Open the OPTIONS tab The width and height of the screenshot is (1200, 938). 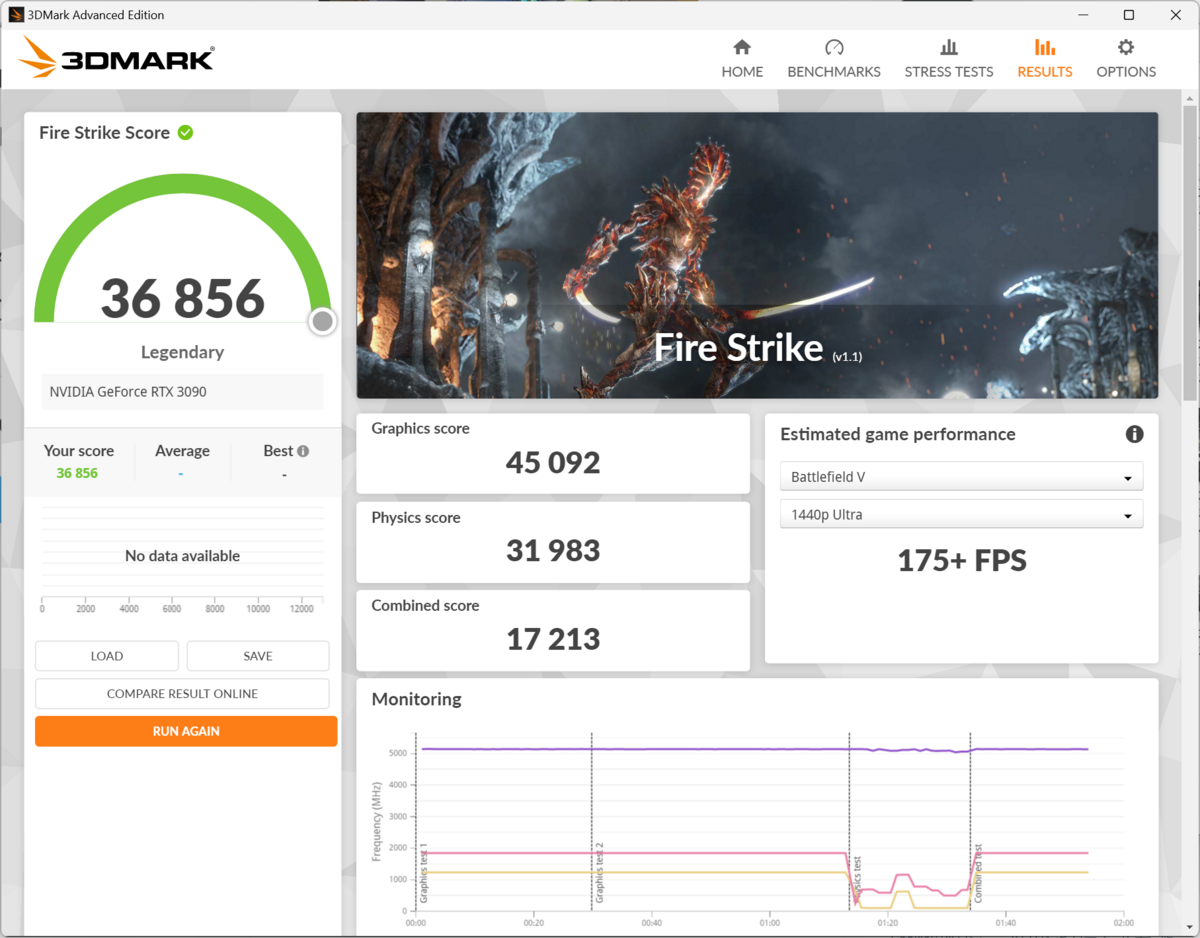1126,59
